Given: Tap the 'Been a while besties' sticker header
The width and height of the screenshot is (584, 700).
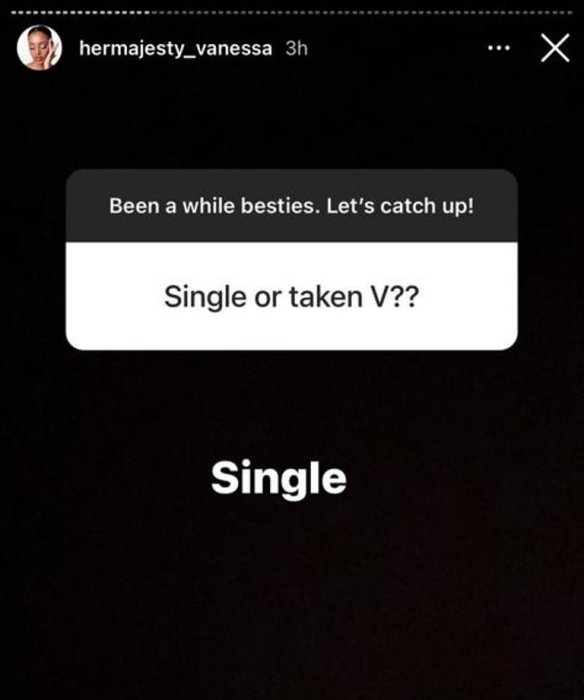Looking at the screenshot, I should [x=292, y=206].
